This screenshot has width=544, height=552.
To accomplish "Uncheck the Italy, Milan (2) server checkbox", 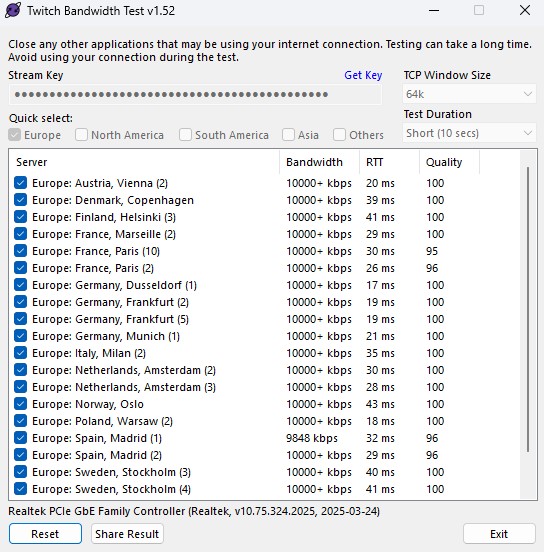I will 20,353.
